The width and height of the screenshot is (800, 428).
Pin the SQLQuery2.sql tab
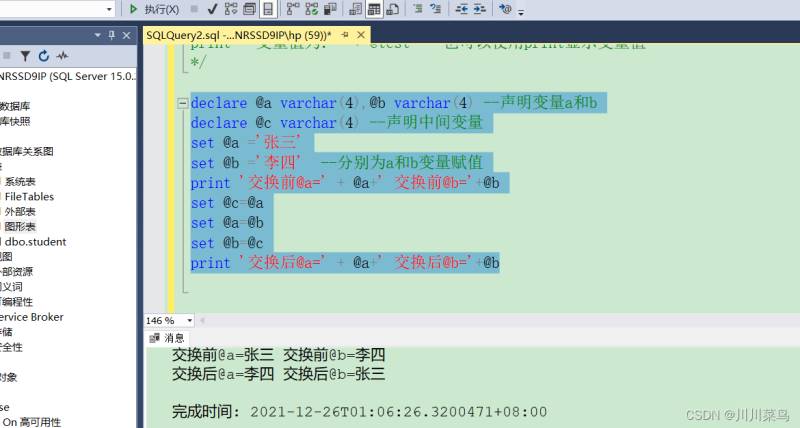click(345, 35)
